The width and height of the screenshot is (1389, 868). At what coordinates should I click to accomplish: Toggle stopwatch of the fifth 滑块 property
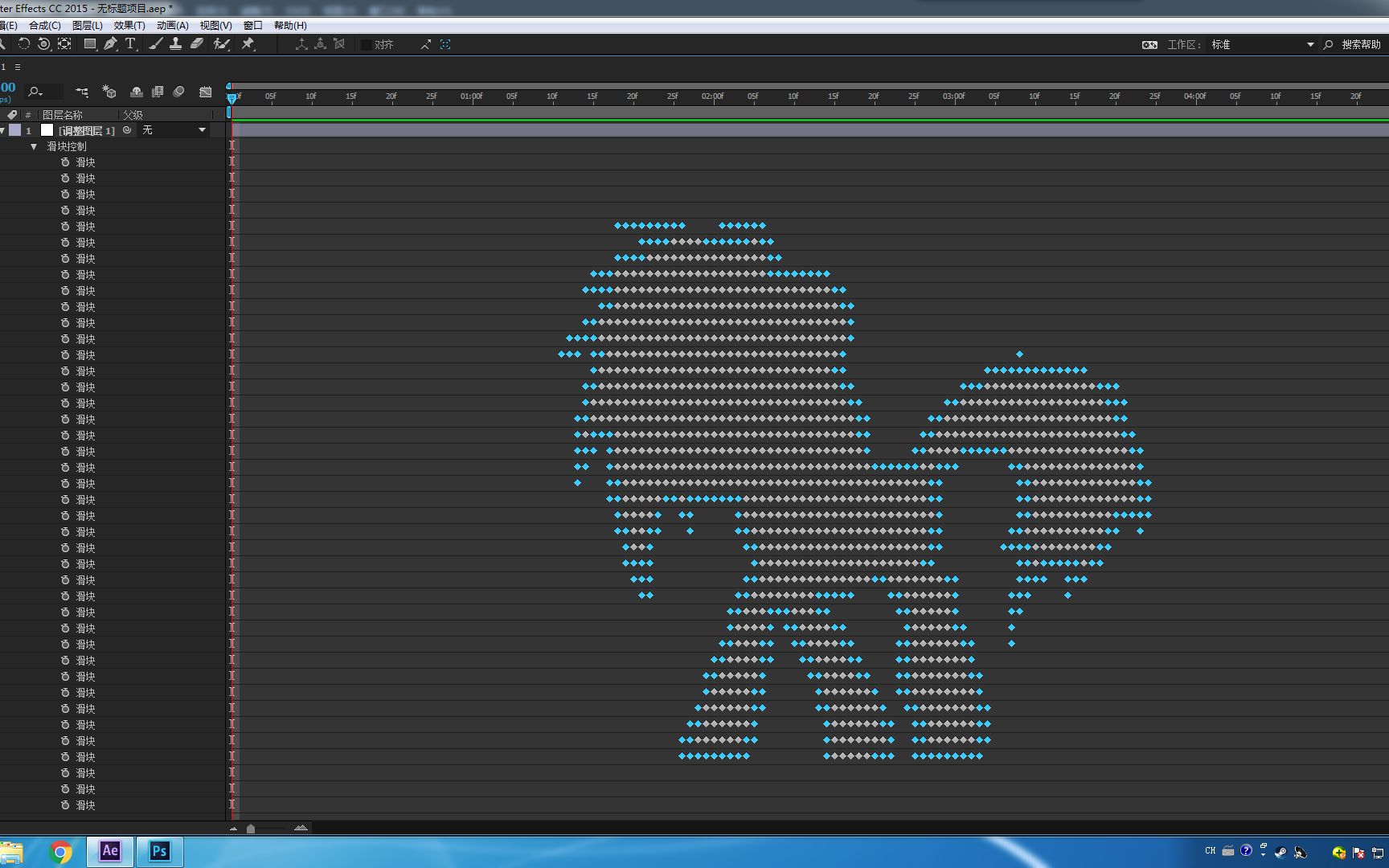(65, 227)
